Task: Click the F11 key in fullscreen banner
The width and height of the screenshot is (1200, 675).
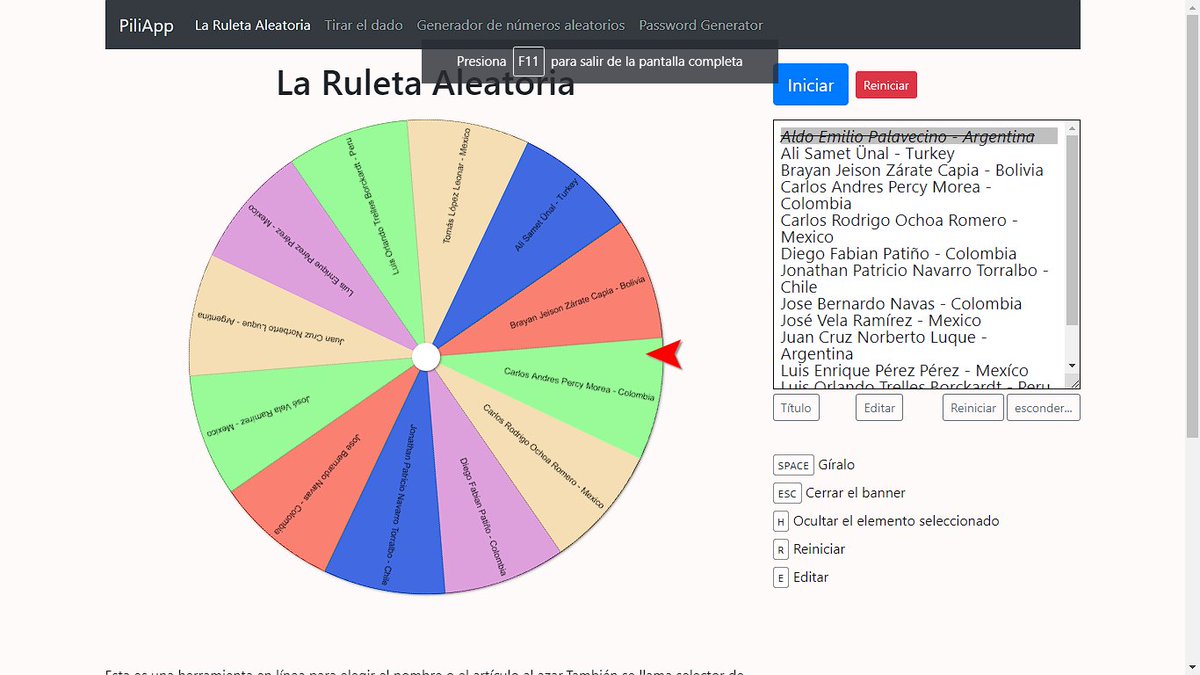Action: point(529,62)
